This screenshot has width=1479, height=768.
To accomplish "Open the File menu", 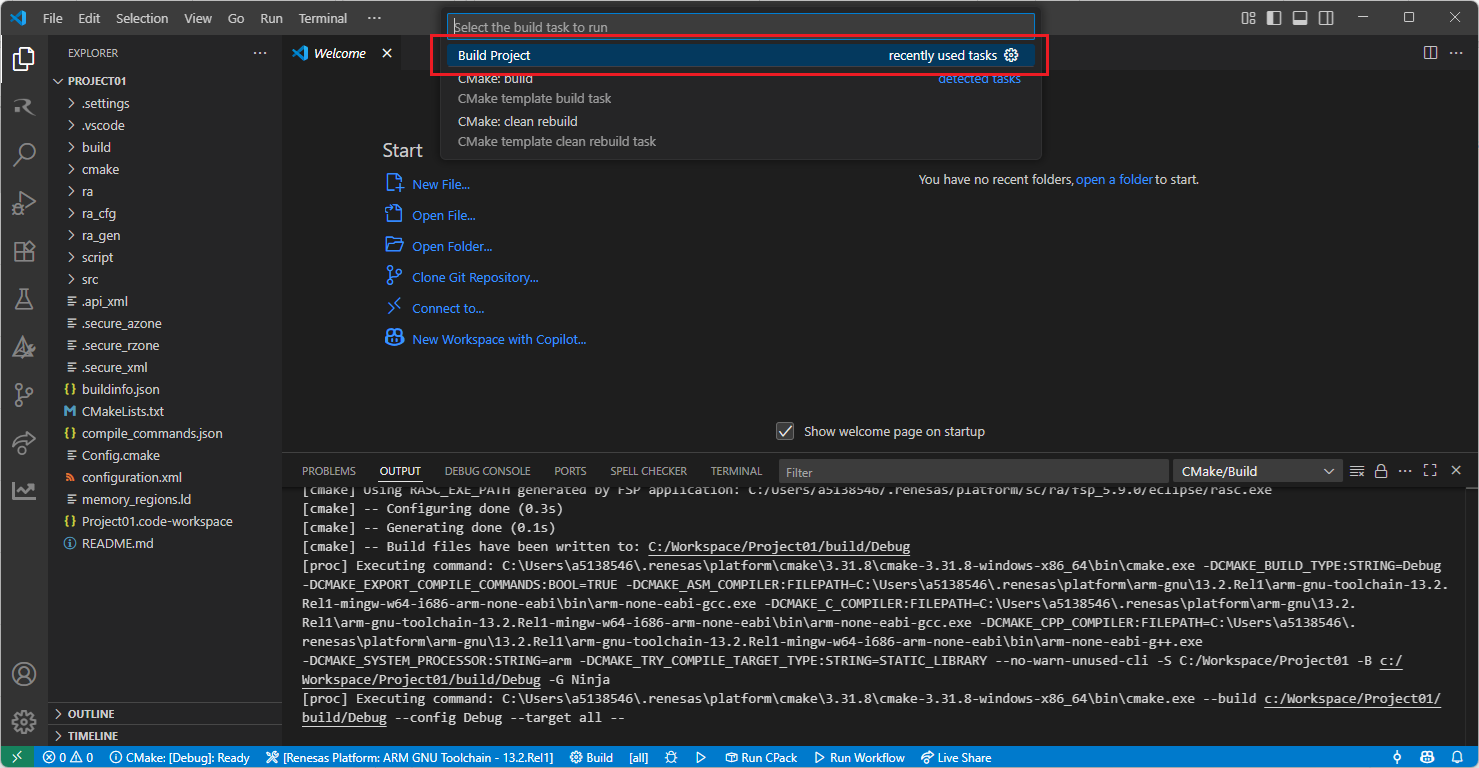I will click(x=53, y=18).
